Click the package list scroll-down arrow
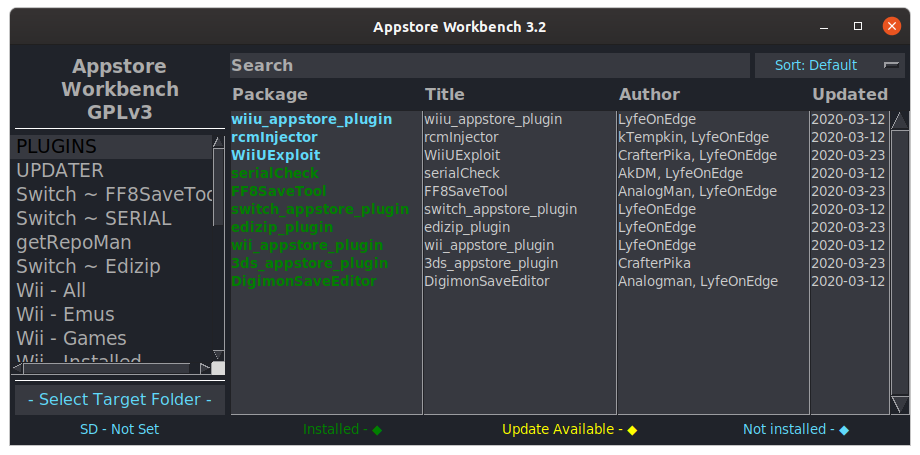The width and height of the screenshot is (920, 455). click(x=899, y=405)
